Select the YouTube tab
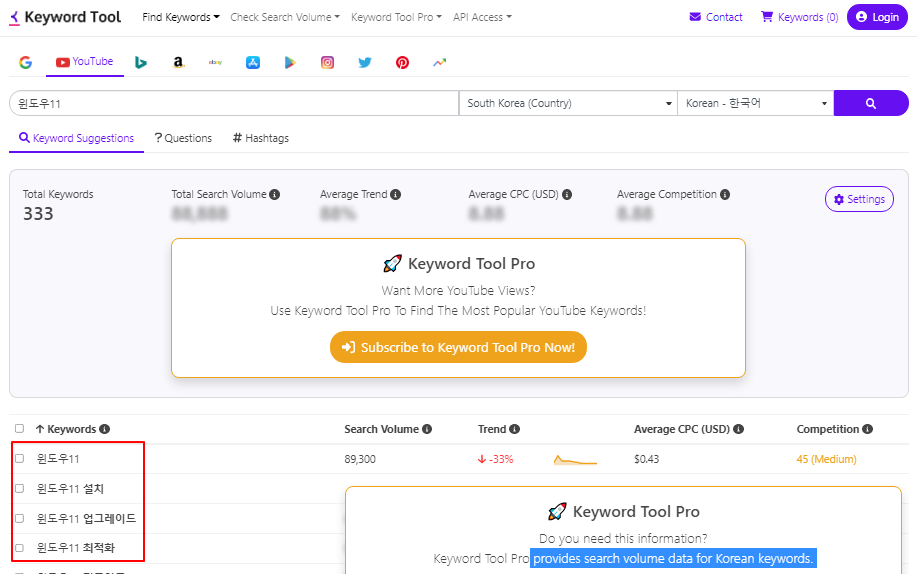917x574 pixels. pyautogui.click(x=85, y=61)
